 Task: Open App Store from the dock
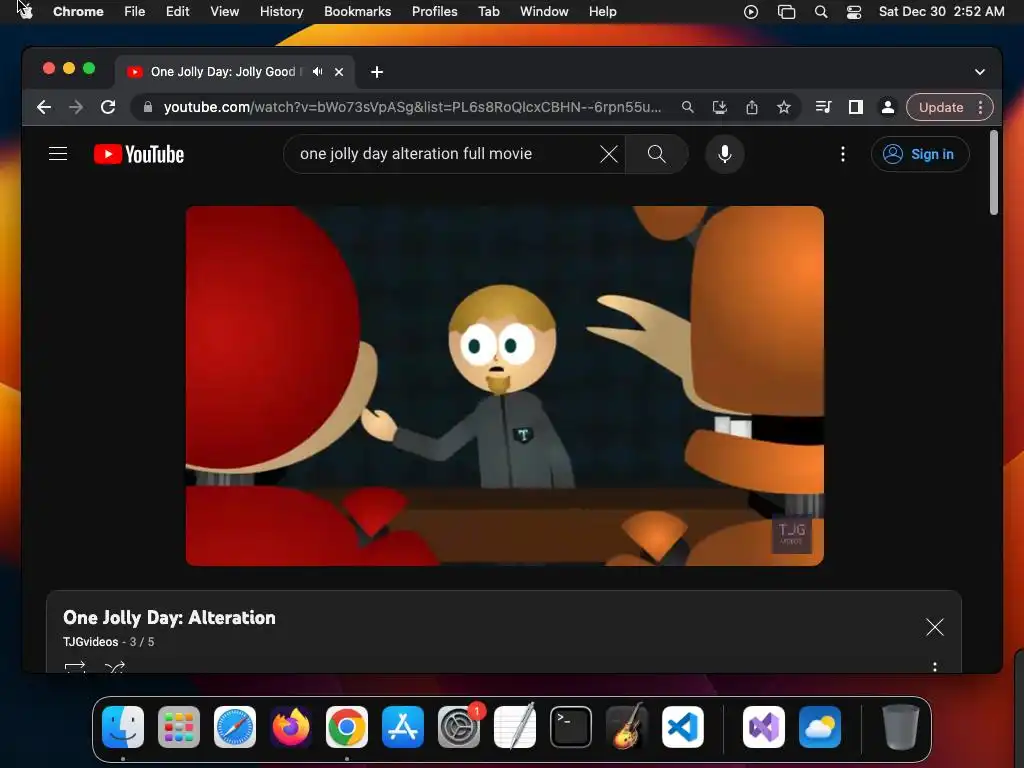point(402,727)
